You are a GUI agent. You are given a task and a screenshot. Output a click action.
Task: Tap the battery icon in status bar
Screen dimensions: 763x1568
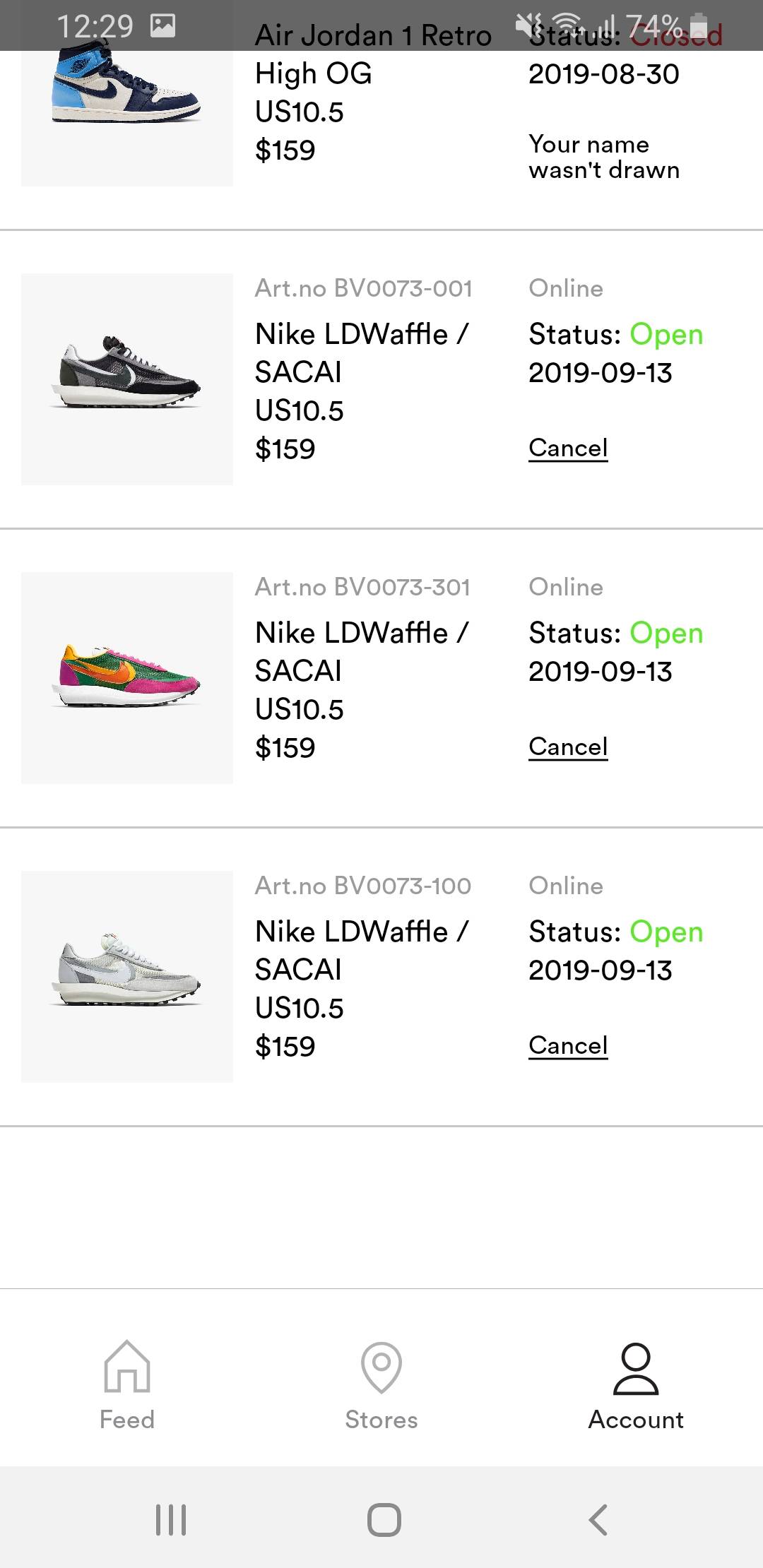click(x=699, y=26)
